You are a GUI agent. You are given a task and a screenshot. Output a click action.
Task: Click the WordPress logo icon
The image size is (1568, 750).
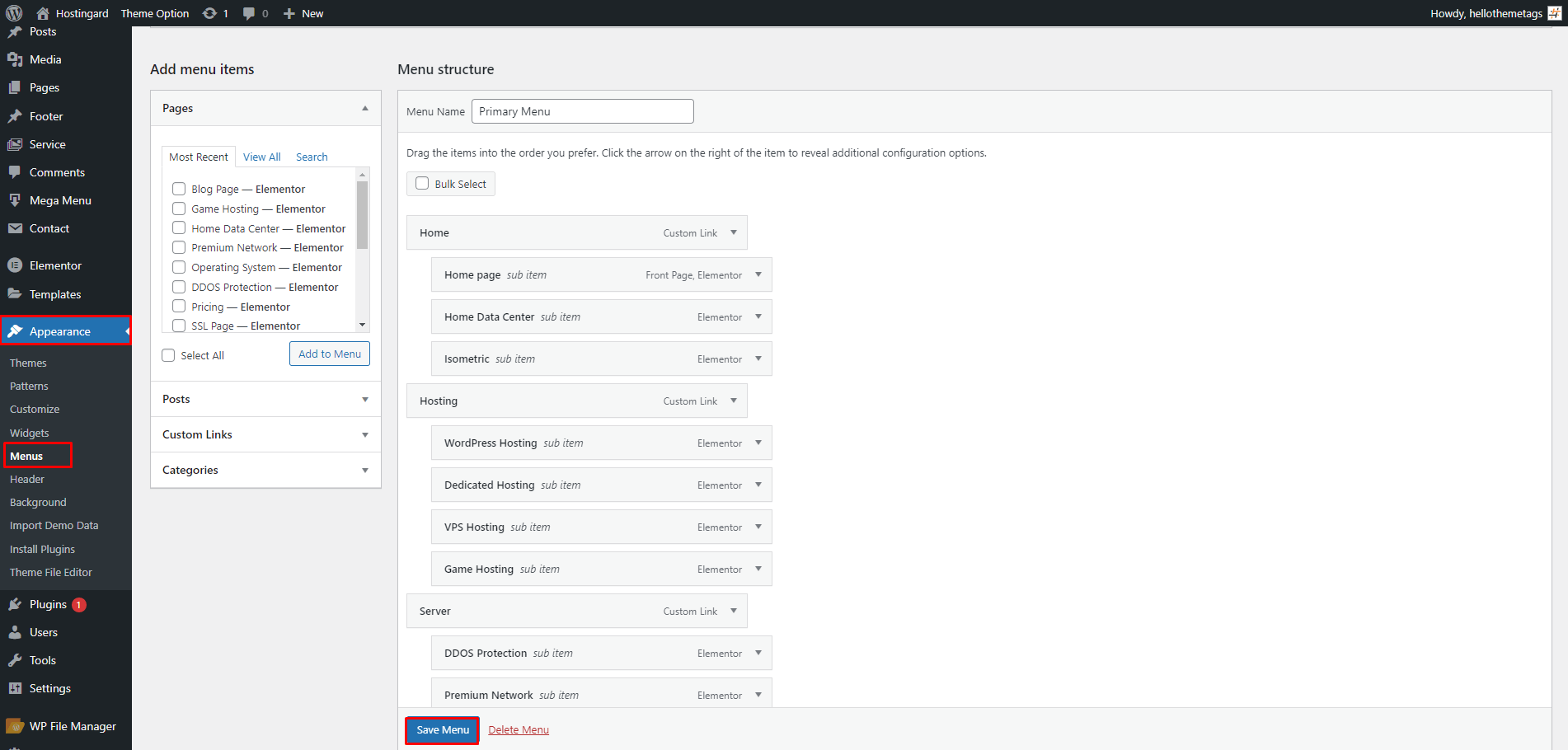[14, 13]
